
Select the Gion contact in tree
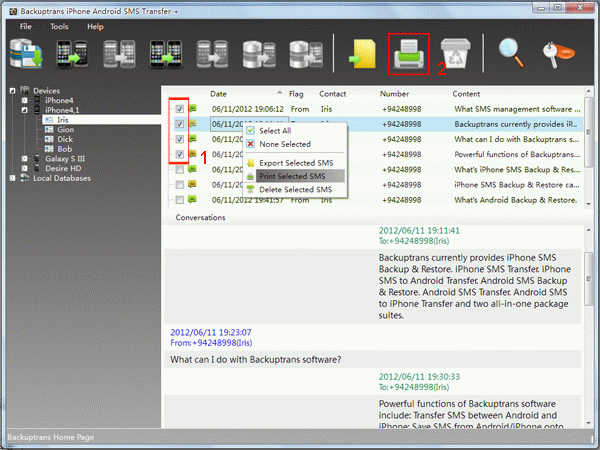[65, 129]
